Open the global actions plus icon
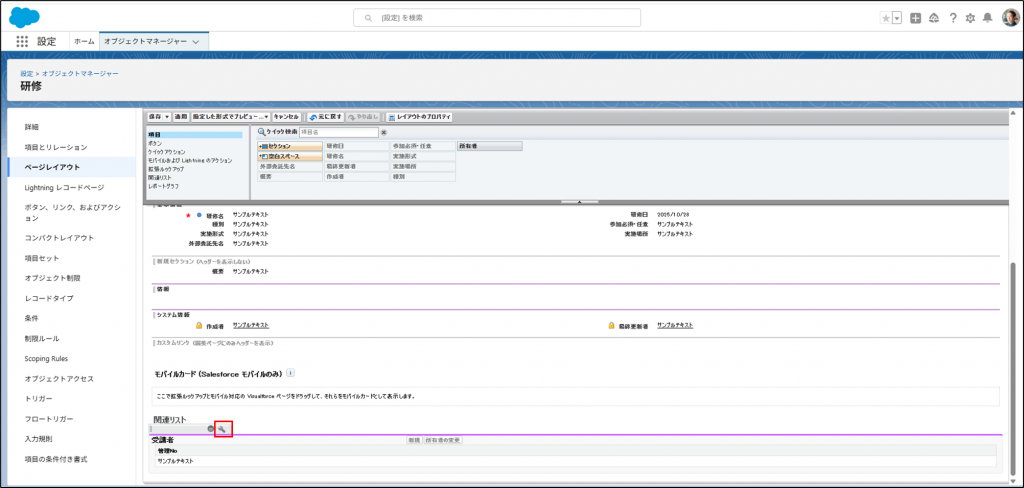Screen dimensions: 1024x488 coord(915,18)
